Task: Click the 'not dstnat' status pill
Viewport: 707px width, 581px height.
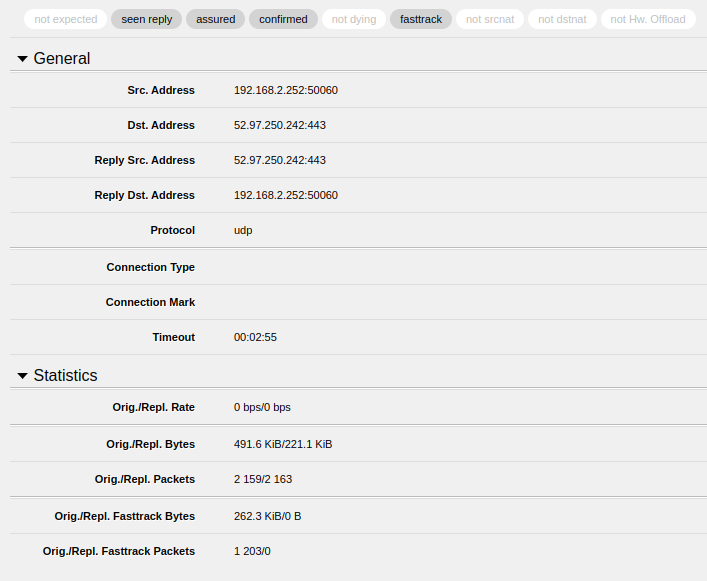Action: tap(562, 19)
